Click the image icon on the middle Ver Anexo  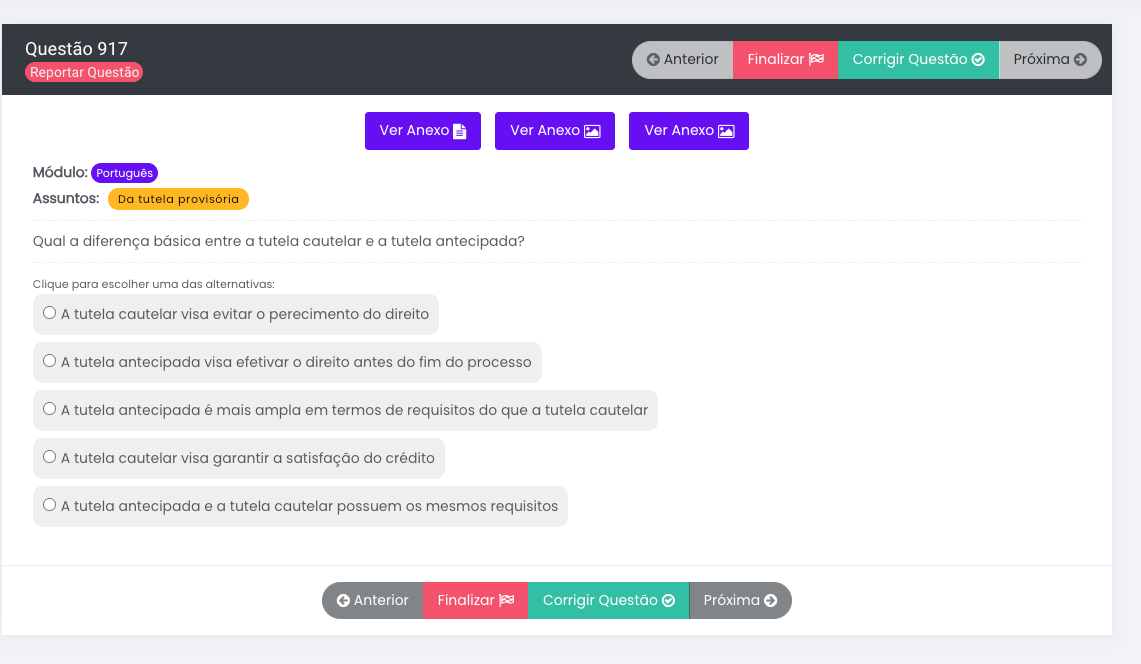coord(592,131)
